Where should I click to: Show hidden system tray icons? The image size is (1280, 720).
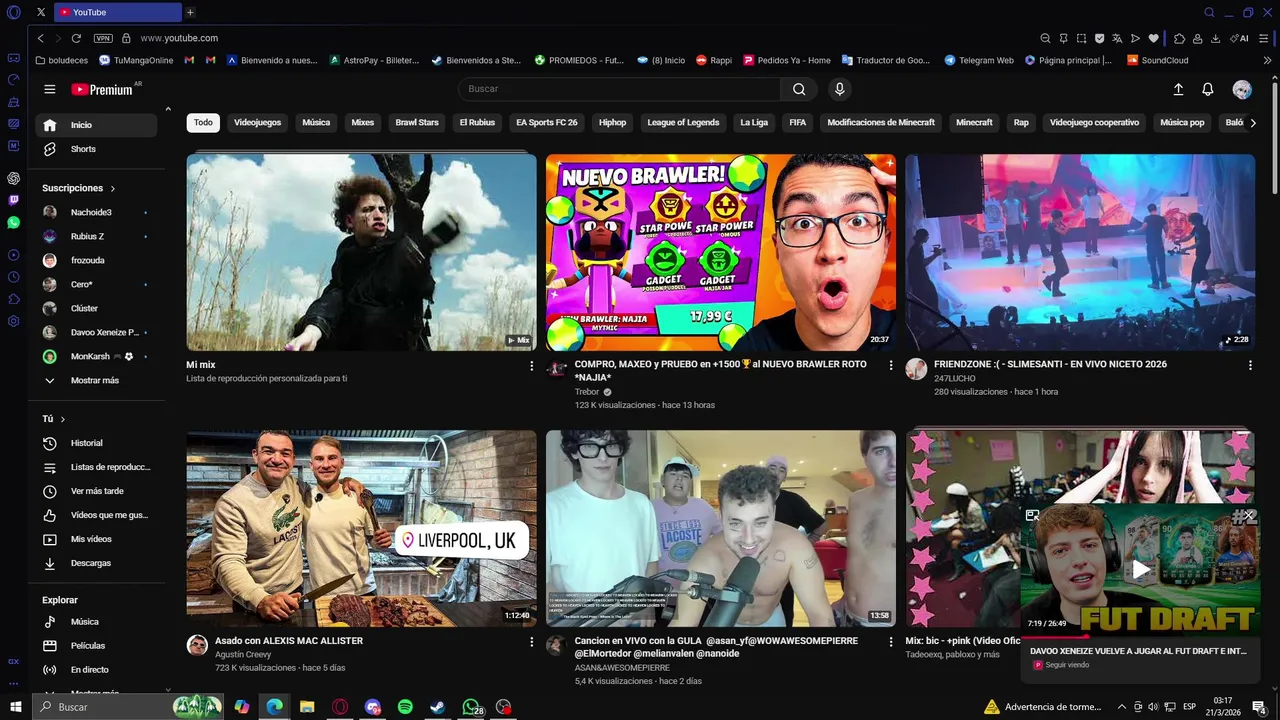(1121, 707)
